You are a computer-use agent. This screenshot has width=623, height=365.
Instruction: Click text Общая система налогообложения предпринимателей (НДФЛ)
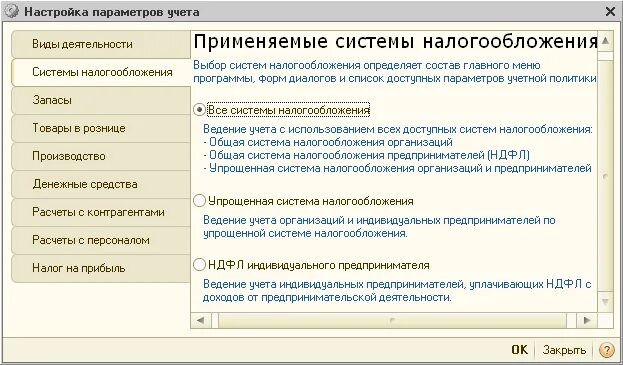coord(370,155)
